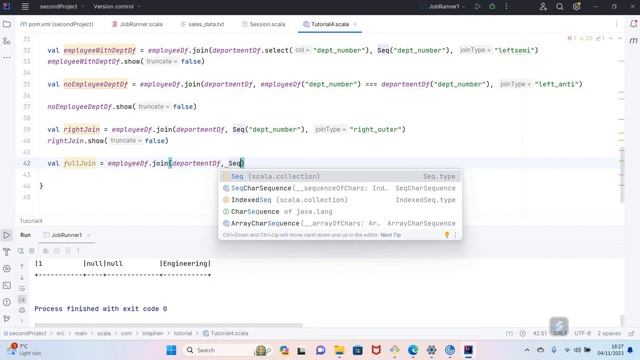Image resolution: width=640 pixels, height=360 pixels.
Task: Open the Maven tool window
Action: coord(633,40)
